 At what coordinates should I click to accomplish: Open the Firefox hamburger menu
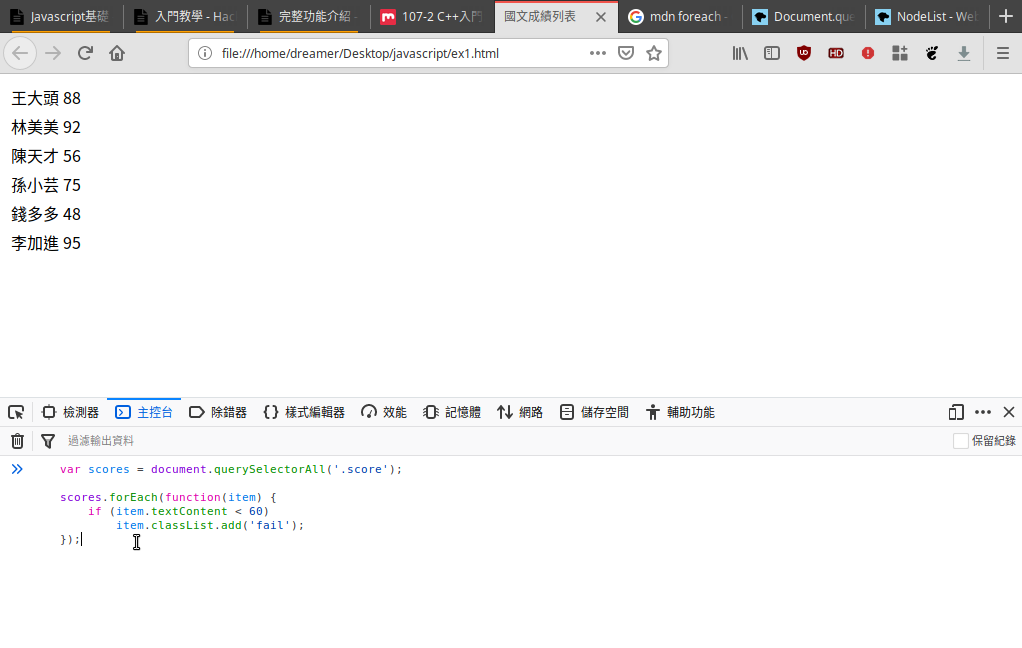[1003, 53]
